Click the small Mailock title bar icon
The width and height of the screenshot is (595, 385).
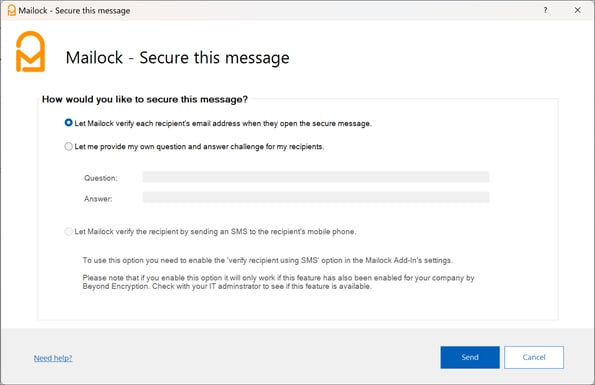(12, 10)
